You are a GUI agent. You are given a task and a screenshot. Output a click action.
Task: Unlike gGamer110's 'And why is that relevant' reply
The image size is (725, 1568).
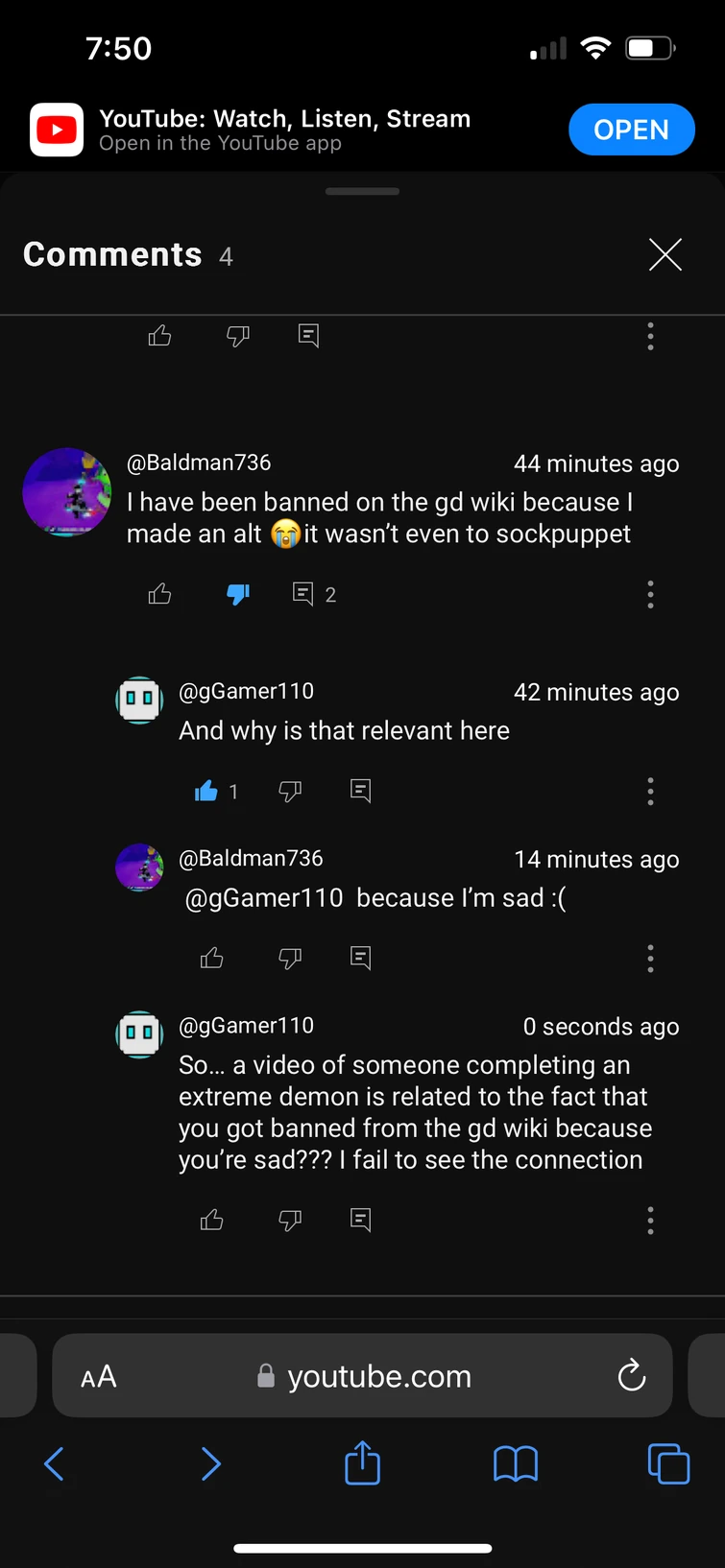coord(206,792)
